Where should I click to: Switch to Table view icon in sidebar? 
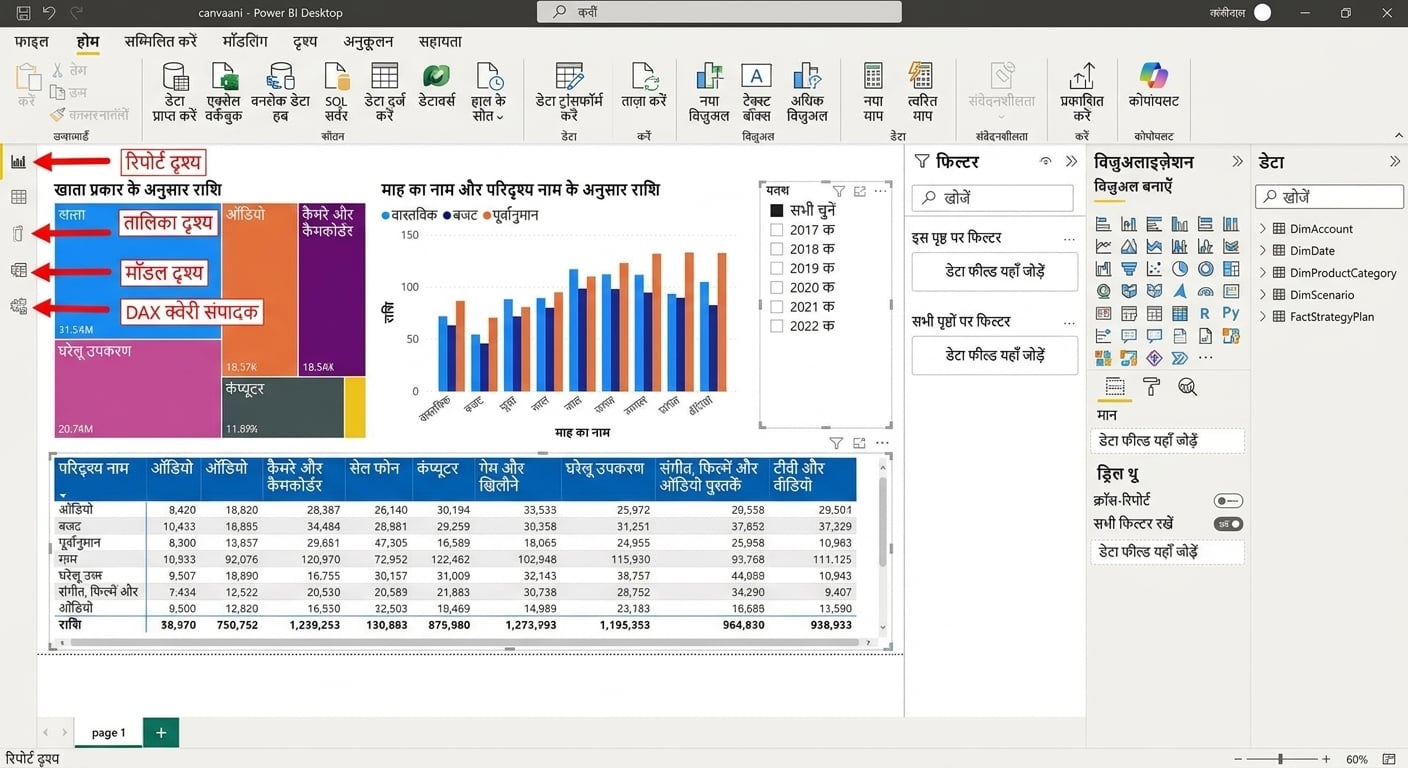[x=18, y=197]
